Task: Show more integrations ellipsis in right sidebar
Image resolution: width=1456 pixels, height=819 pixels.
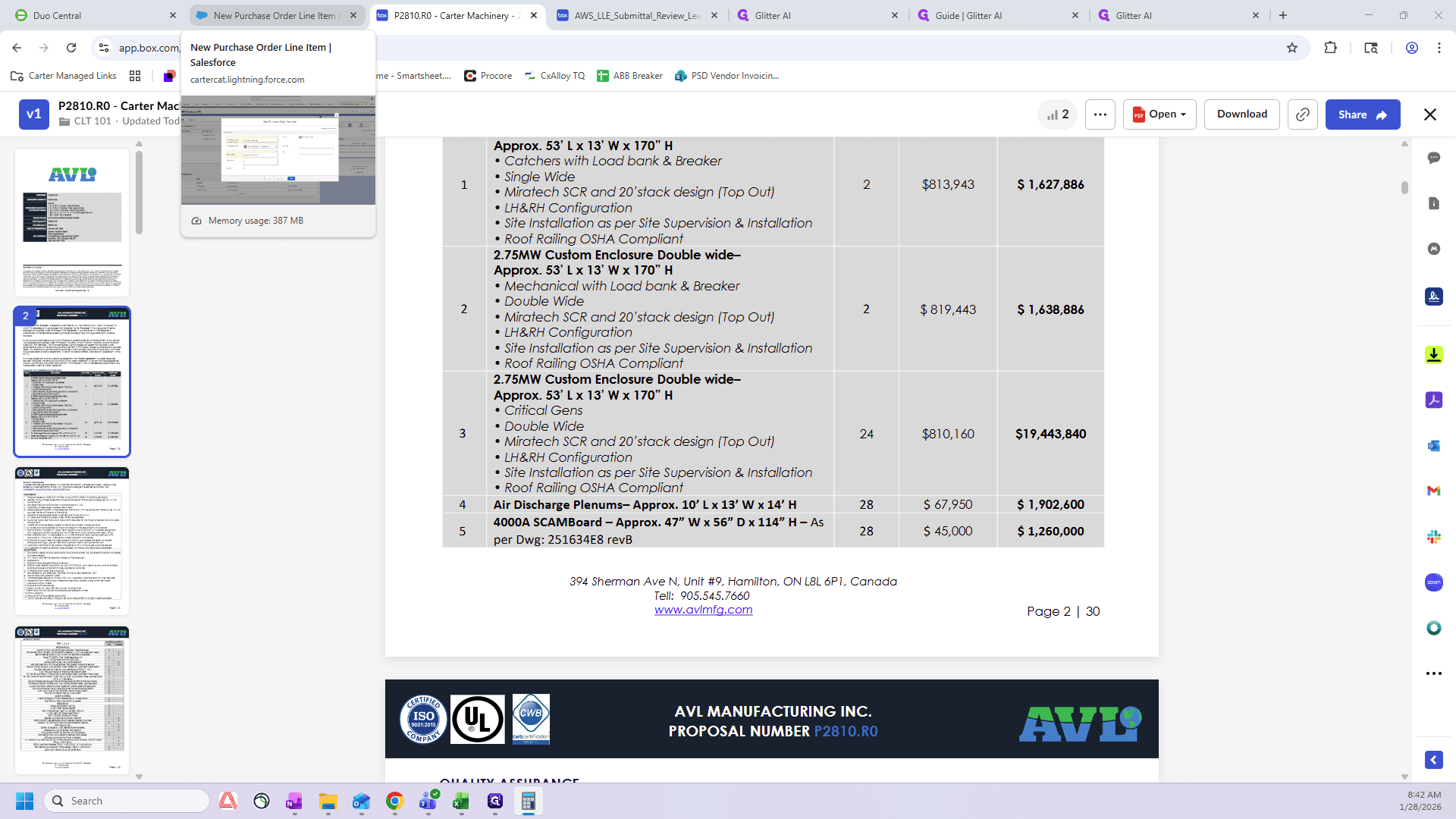Action: coord(1433,673)
